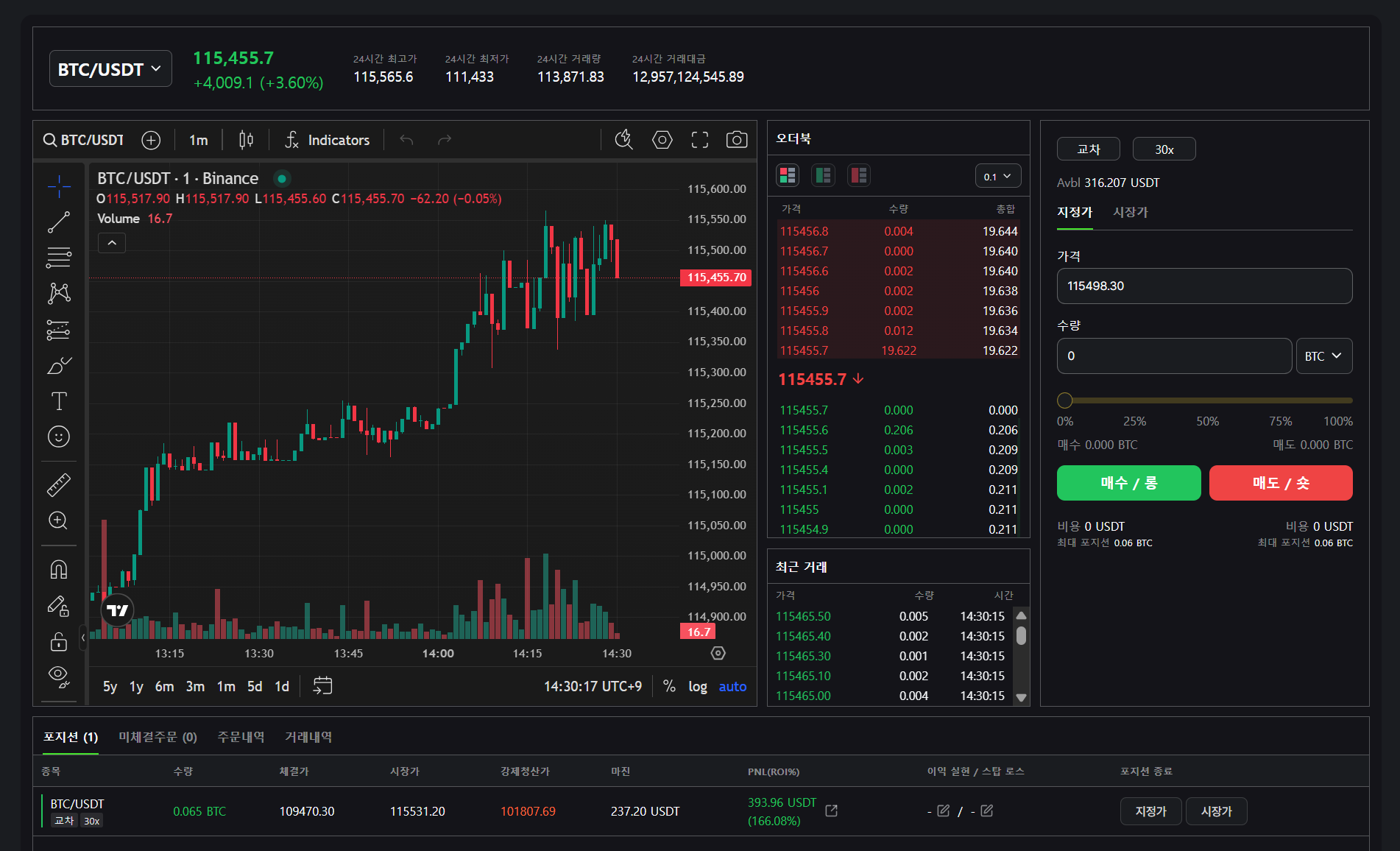This screenshot has height=851, width=1400.
Task: Toggle hide all drawings eye icon
Action: 59,676
